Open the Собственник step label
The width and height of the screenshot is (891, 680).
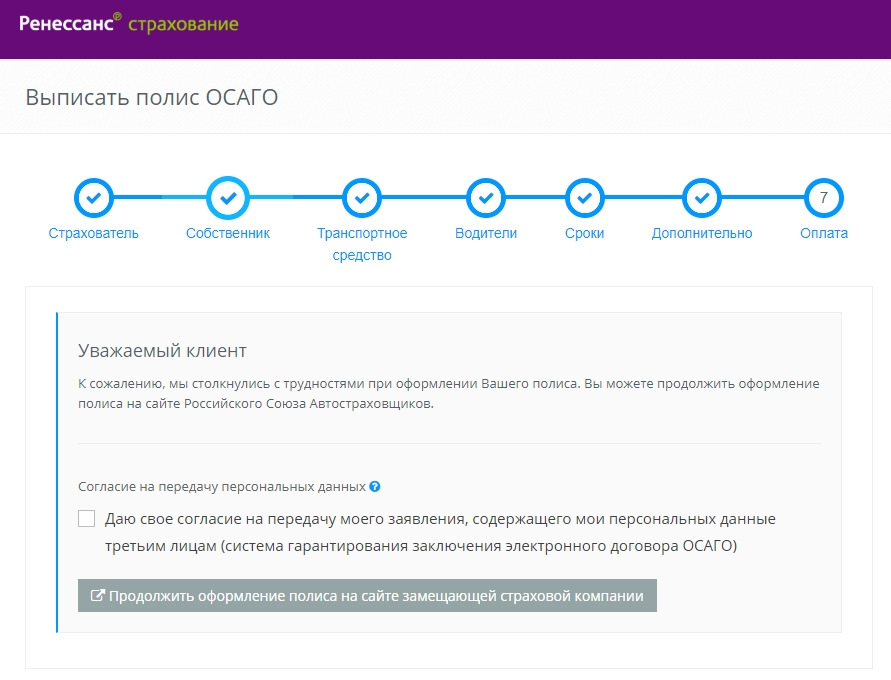click(228, 233)
